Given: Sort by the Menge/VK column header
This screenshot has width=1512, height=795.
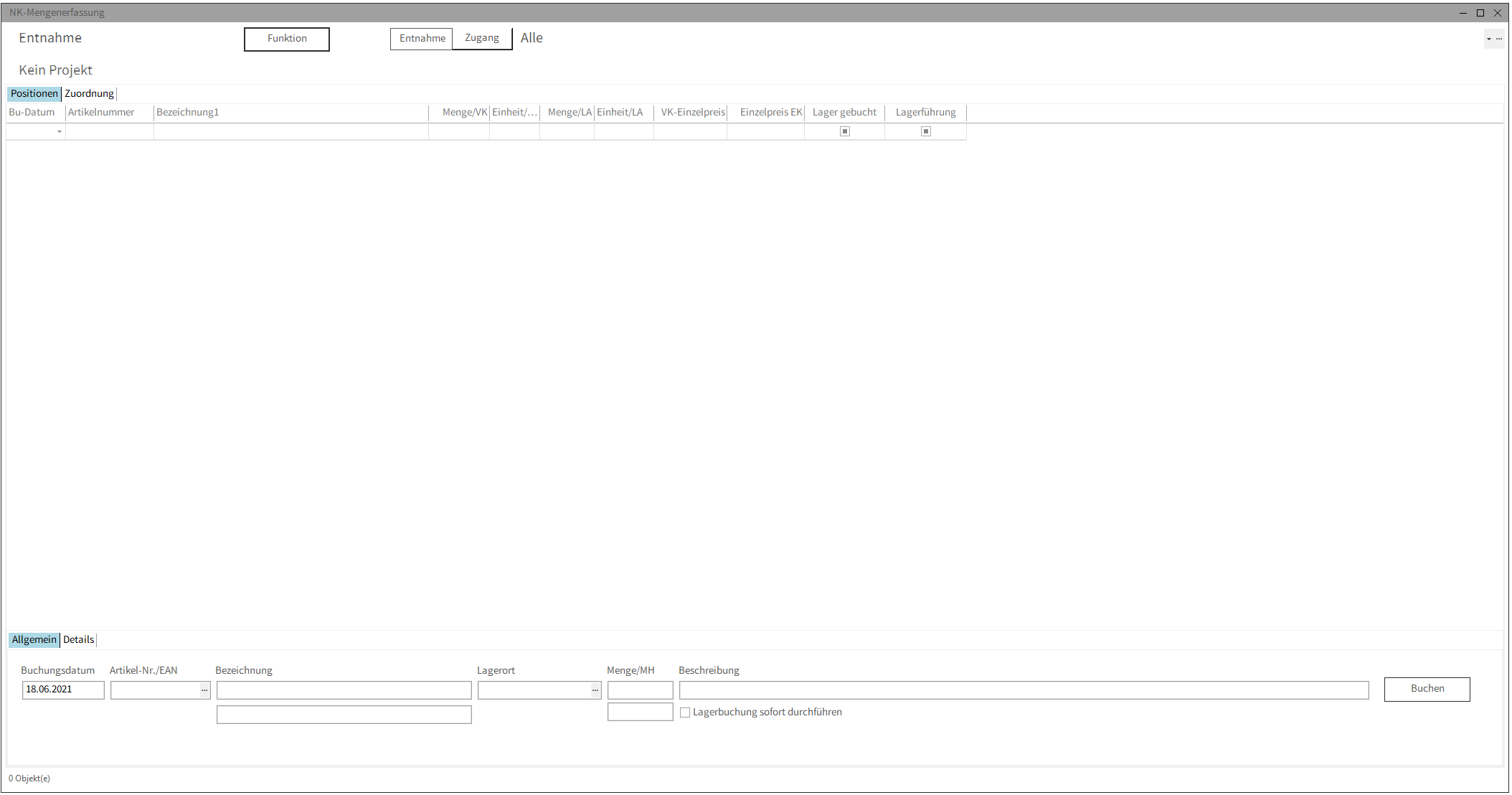Looking at the screenshot, I should click(460, 113).
